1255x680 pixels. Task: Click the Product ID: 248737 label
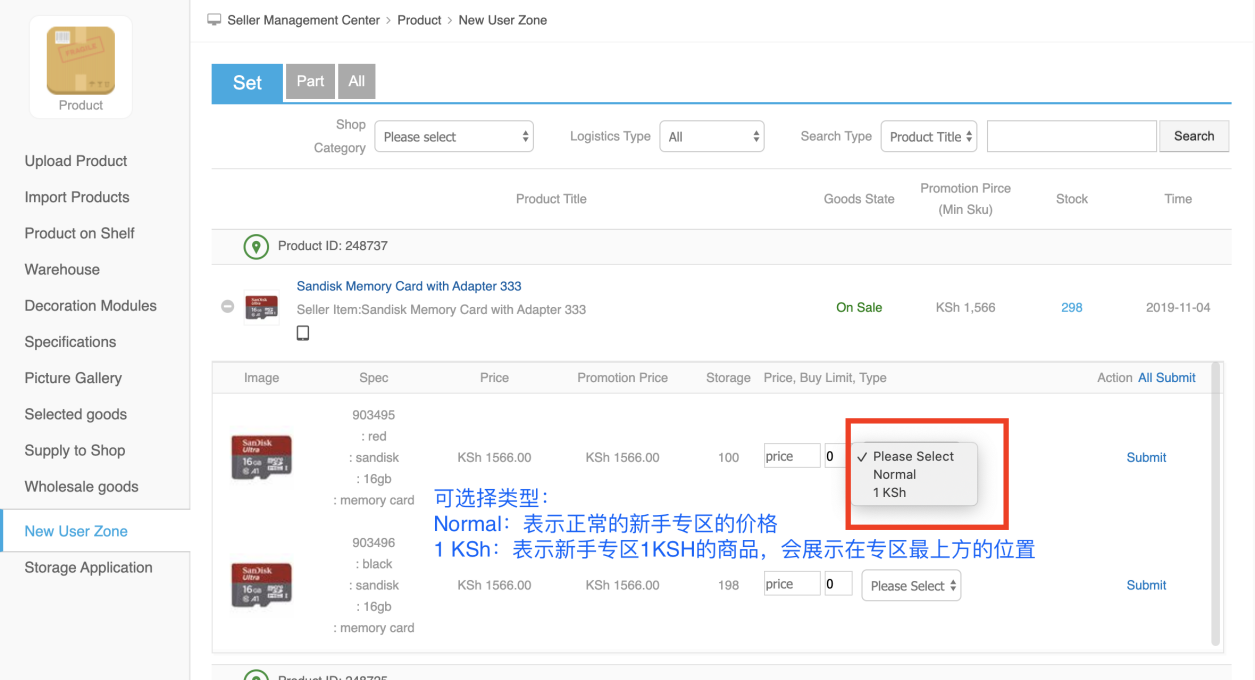(333, 246)
